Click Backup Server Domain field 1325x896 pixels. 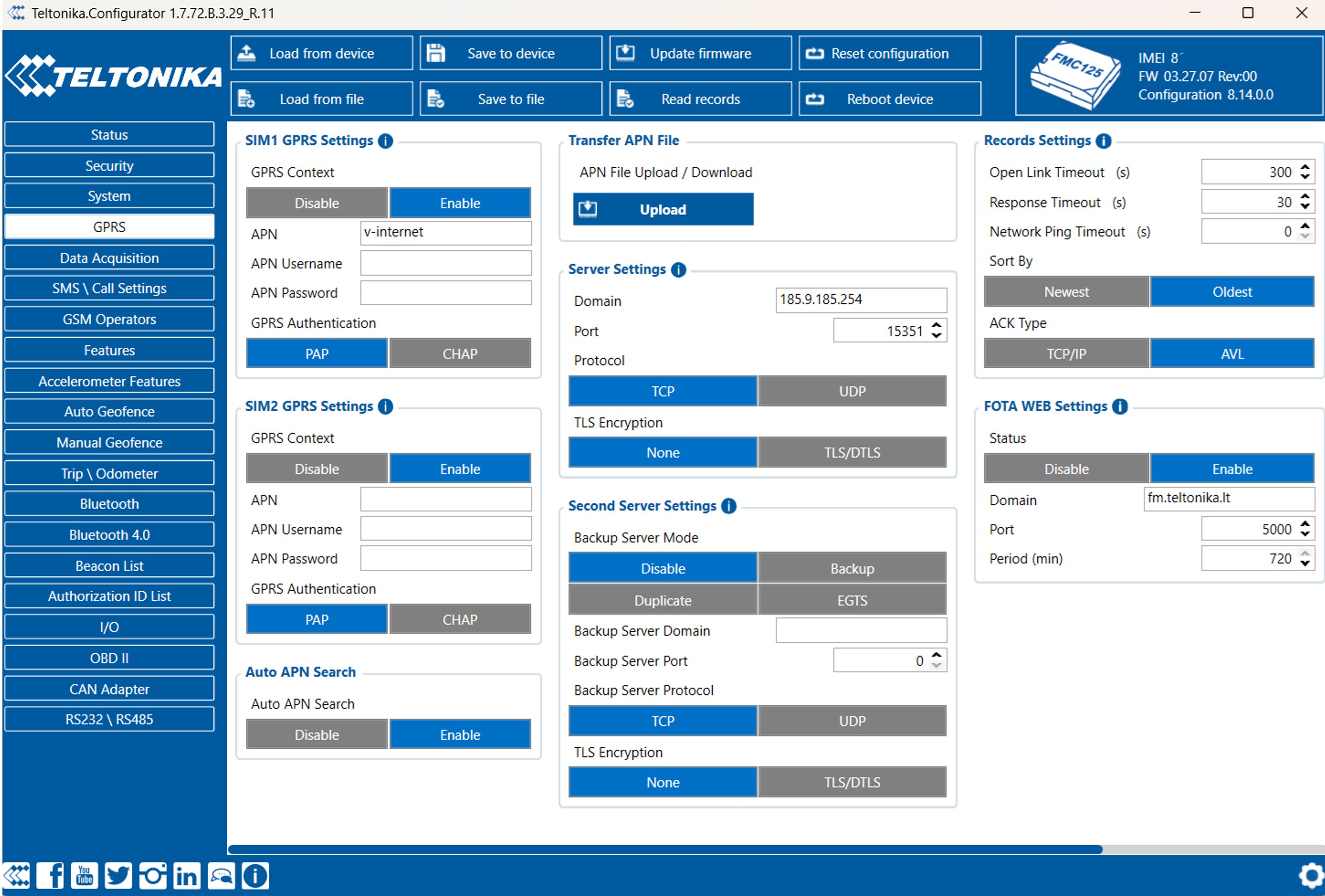(x=861, y=630)
